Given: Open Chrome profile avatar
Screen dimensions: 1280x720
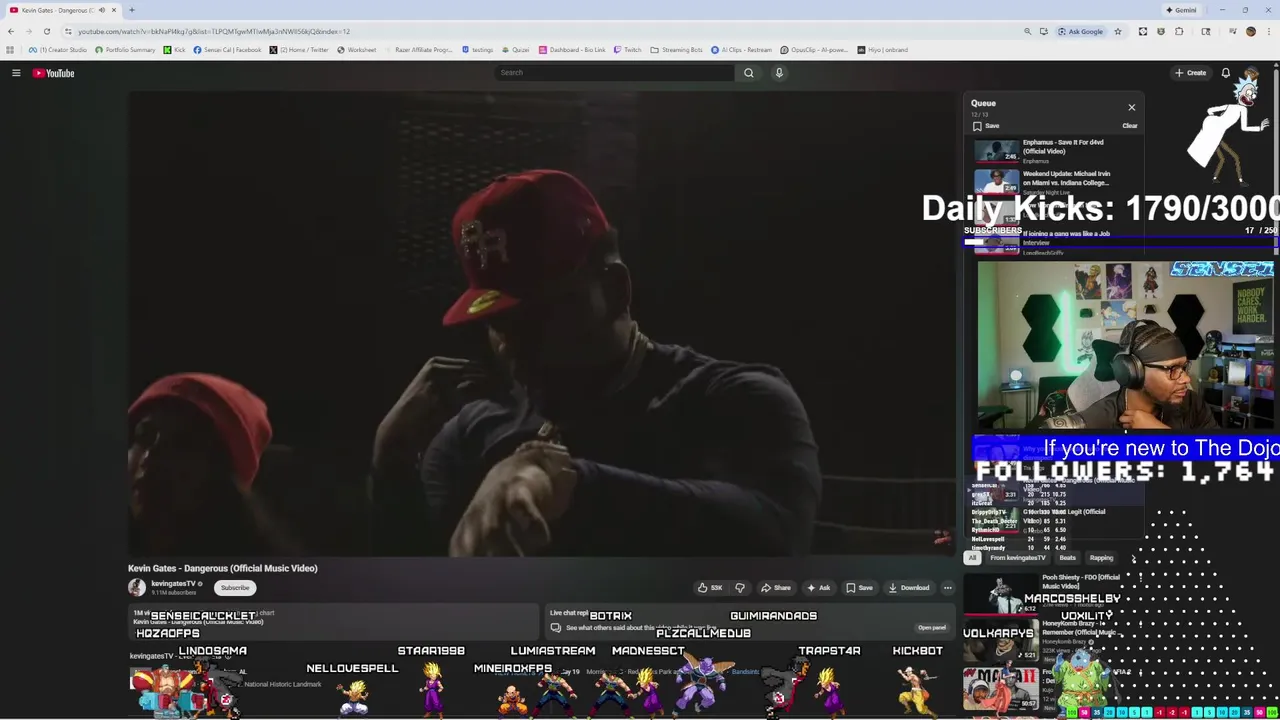Looking at the screenshot, I should point(1250,31).
